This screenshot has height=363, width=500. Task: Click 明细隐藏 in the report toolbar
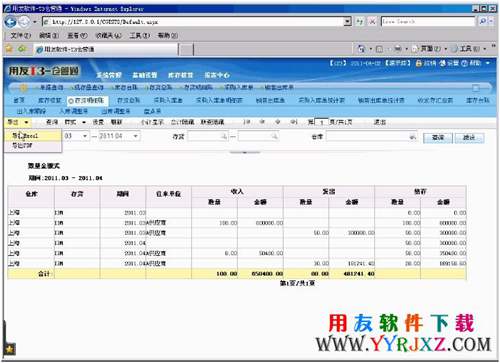(212, 122)
